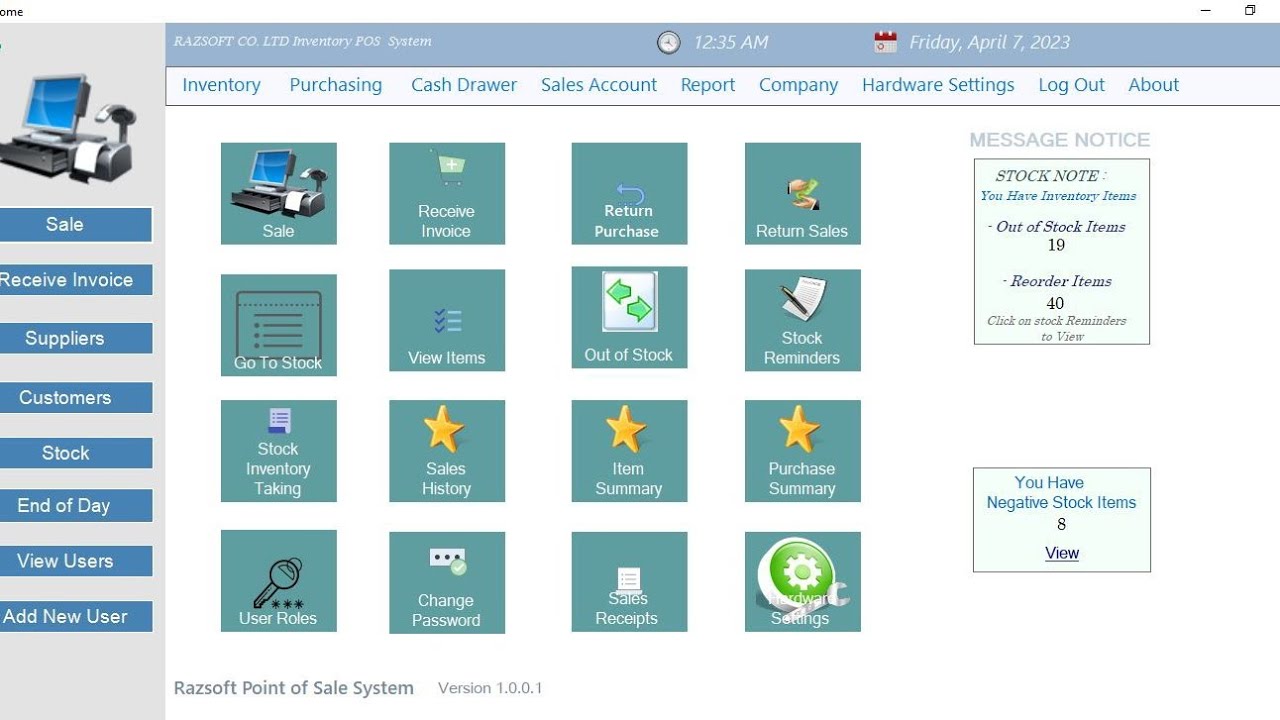Open the Out of Stock tile
Screen dimensions: 1280x720
629,317
